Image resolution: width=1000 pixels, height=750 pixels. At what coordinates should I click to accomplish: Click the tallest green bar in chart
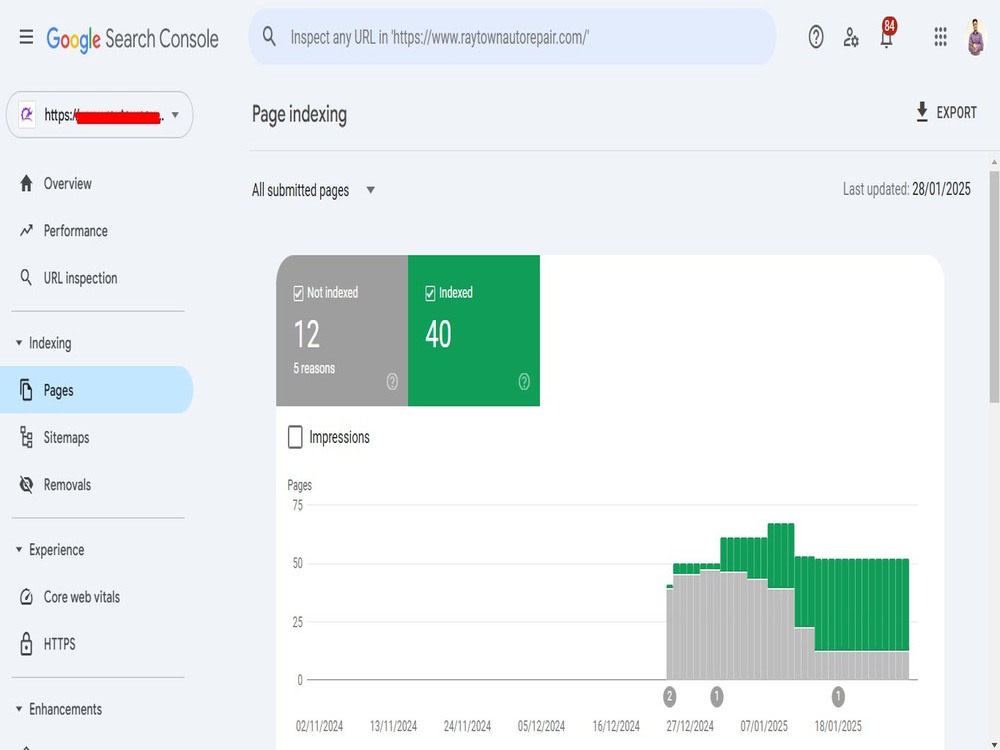click(781, 555)
